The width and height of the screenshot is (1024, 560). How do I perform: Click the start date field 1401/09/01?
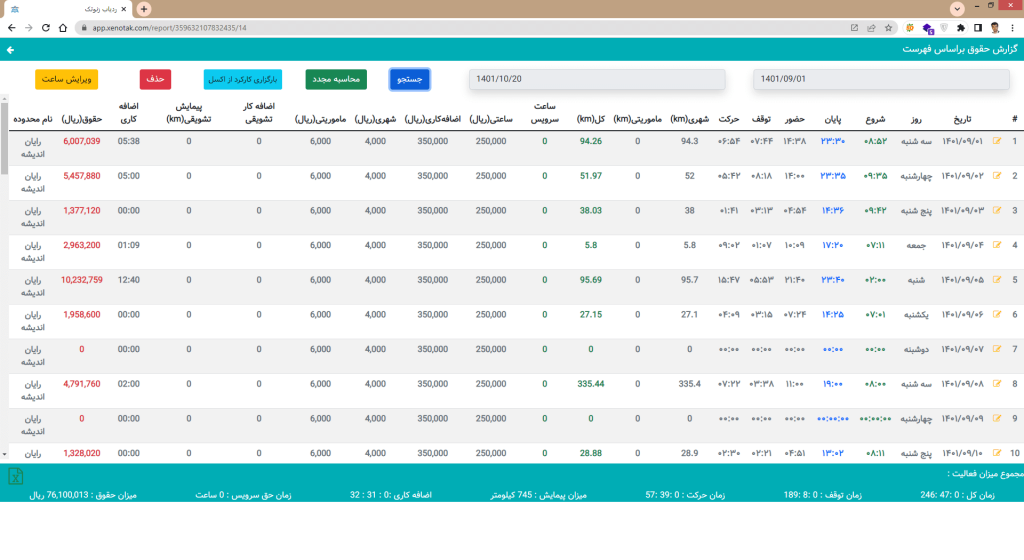point(882,79)
